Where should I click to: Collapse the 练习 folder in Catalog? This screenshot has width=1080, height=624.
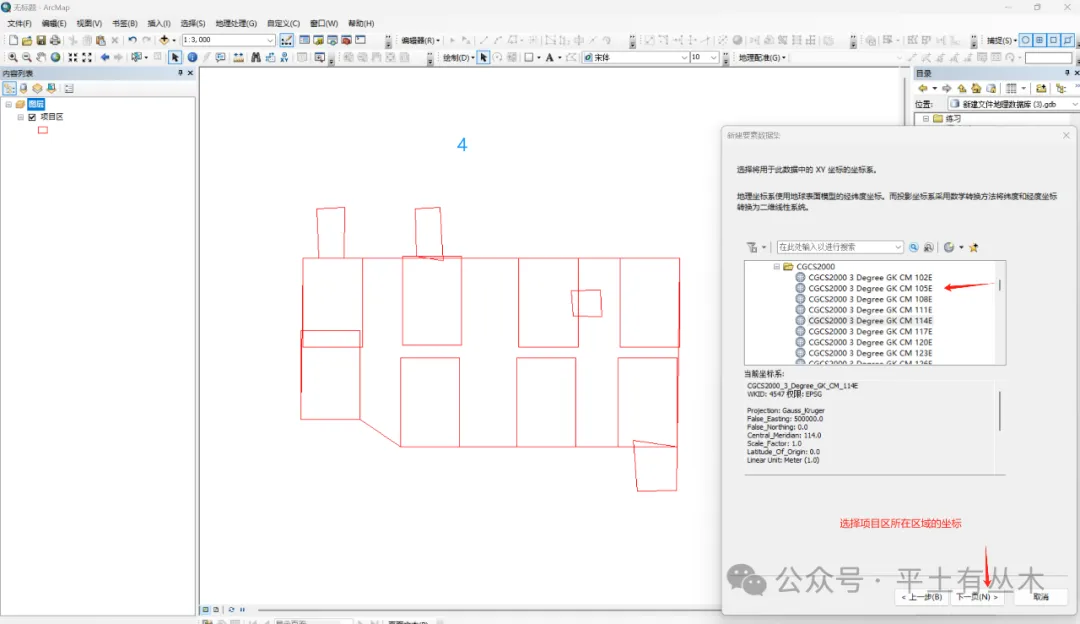tap(926, 118)
